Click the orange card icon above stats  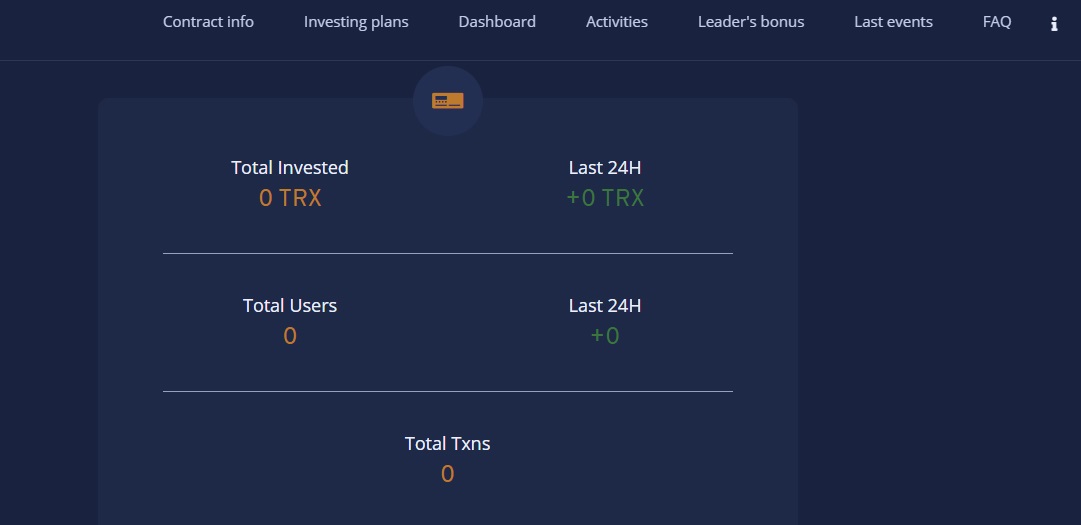point(447,101)
